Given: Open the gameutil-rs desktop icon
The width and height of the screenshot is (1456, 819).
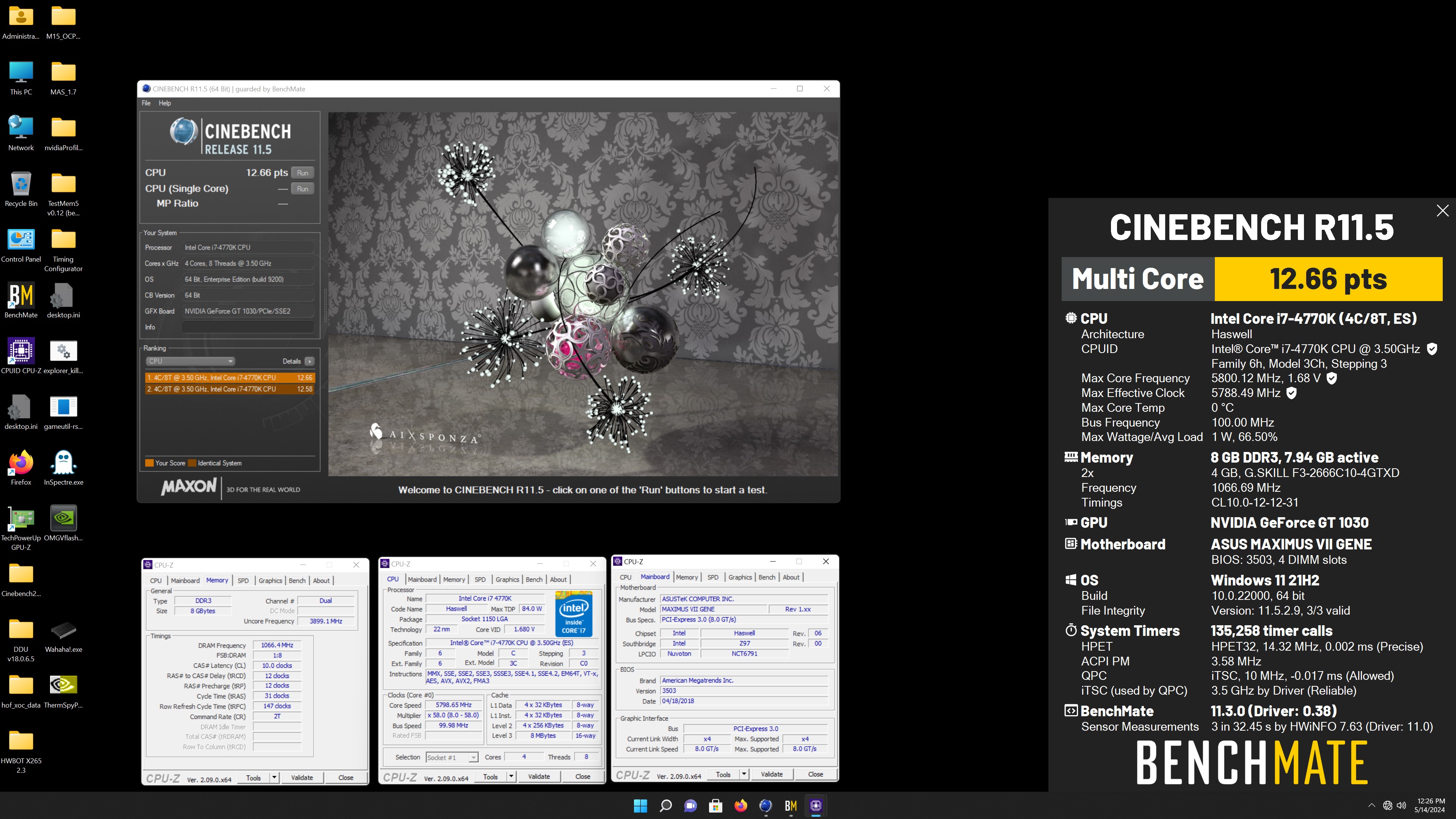Looking at the screenshot, I should coord(63,411).
